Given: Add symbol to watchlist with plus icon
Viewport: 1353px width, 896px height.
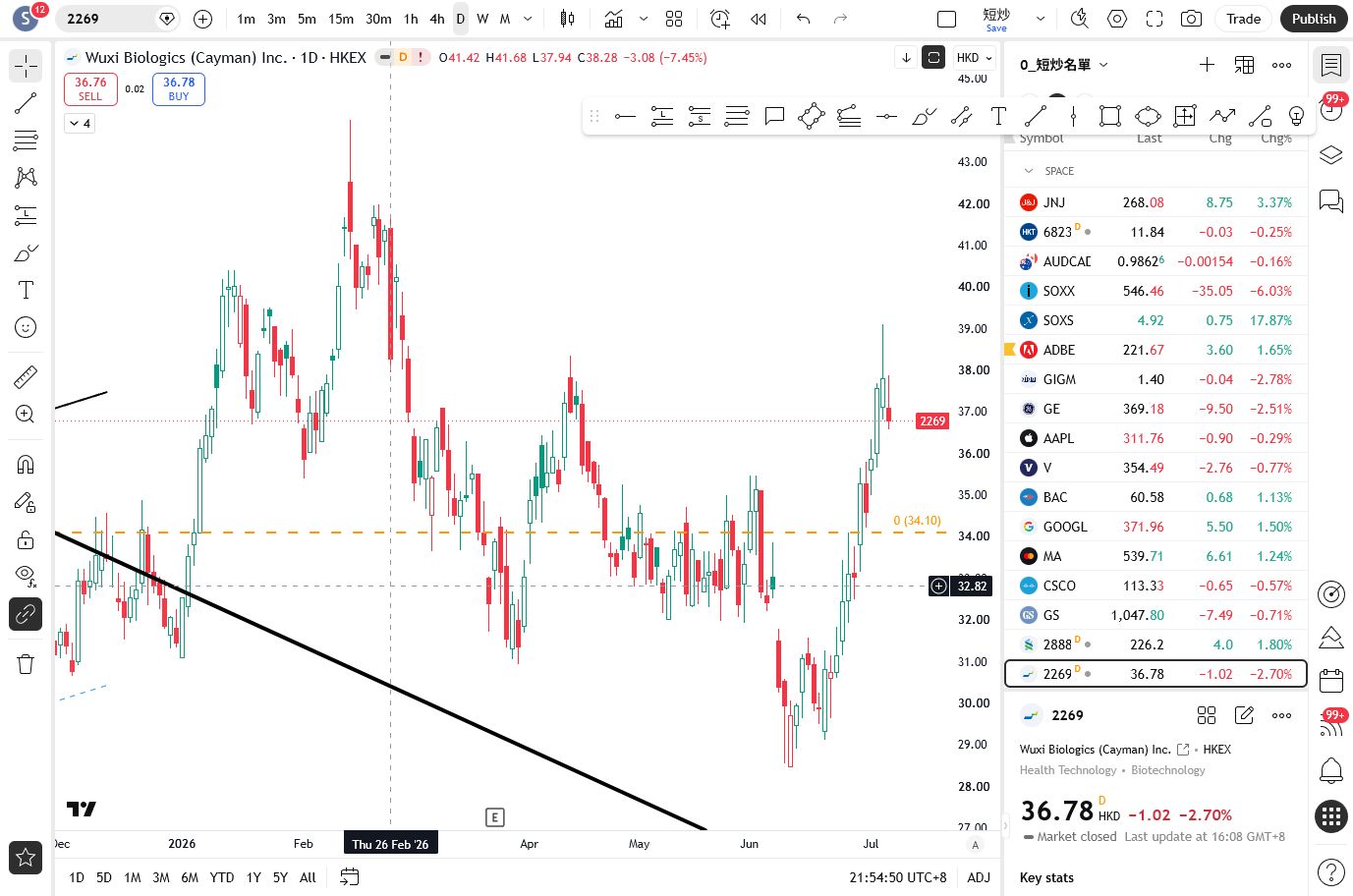Looking at the screenshot, I should pyautogui.click(x=1207, y=65).
